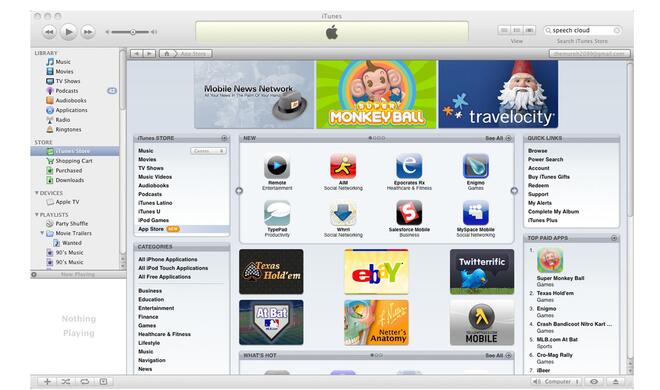660x390 pixels.
Task: Show previous page of New apps
Action: pyautogui.click(x=239, y=191)
